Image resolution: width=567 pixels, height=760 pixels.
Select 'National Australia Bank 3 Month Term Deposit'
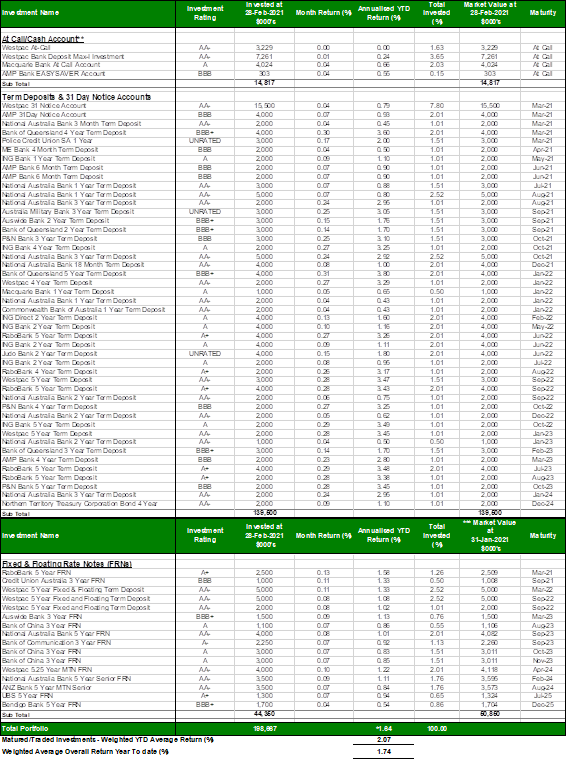(71, 124)
